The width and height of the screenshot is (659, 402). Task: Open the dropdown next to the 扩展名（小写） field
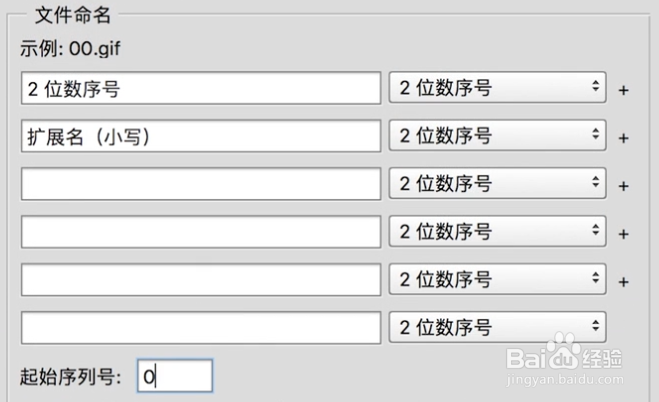498,136
